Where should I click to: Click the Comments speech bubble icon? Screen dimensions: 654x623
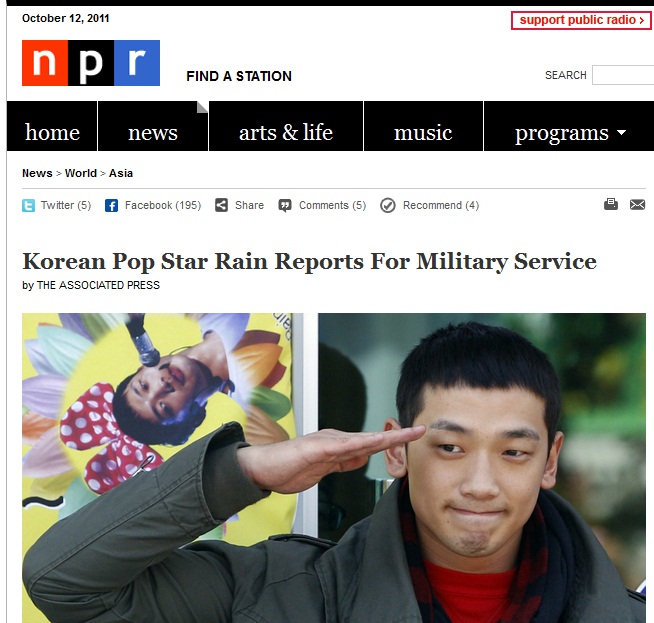285,205
